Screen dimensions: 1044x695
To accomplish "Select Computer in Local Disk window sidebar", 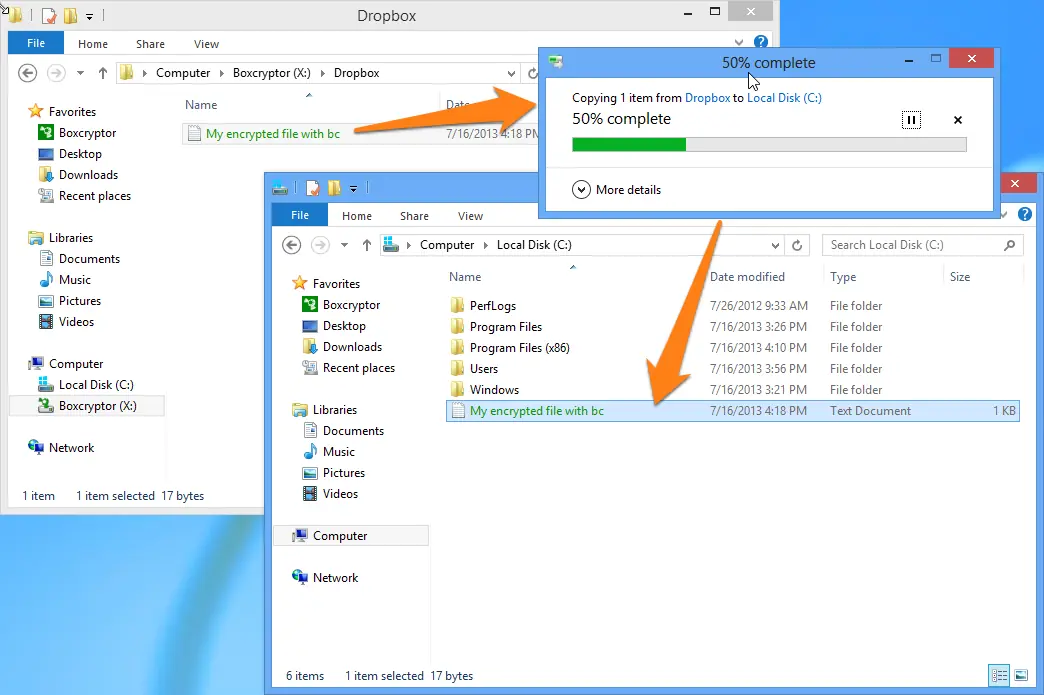I will click(x=351, y=536).
